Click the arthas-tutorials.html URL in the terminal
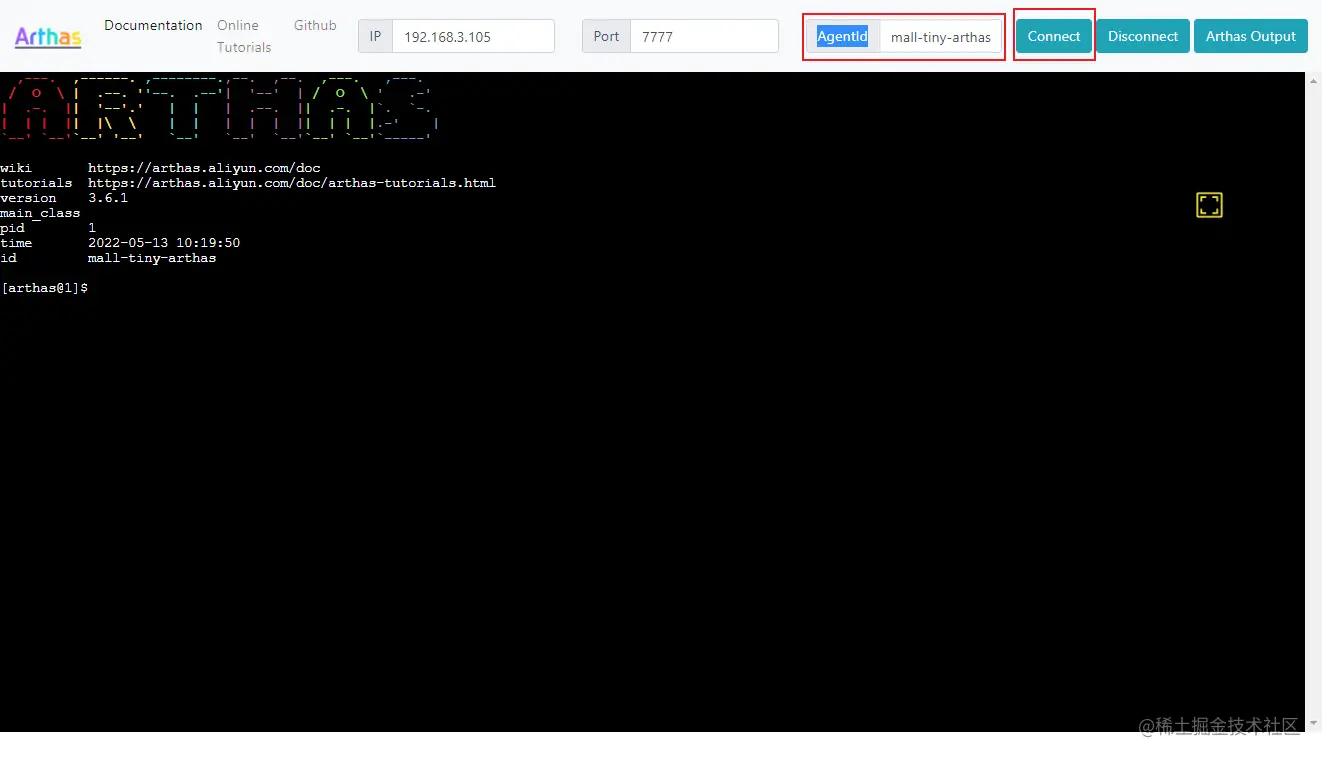The width and height of the screenshot is (1322, 759). [x=292, y=183]
